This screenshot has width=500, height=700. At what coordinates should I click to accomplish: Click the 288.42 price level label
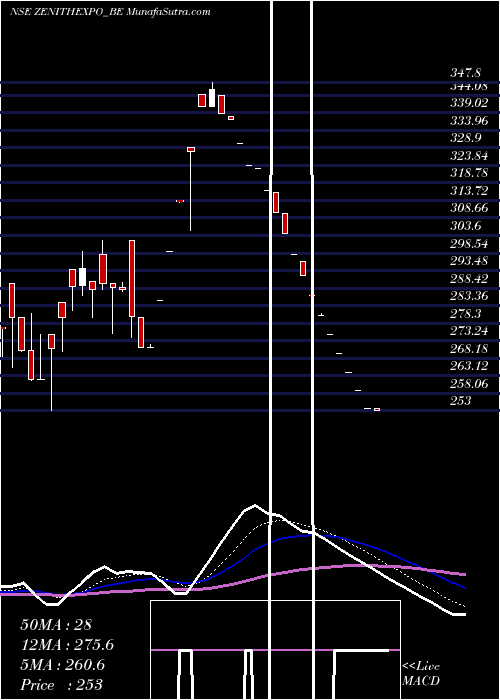pyautogui.click(x=469, y=279)
